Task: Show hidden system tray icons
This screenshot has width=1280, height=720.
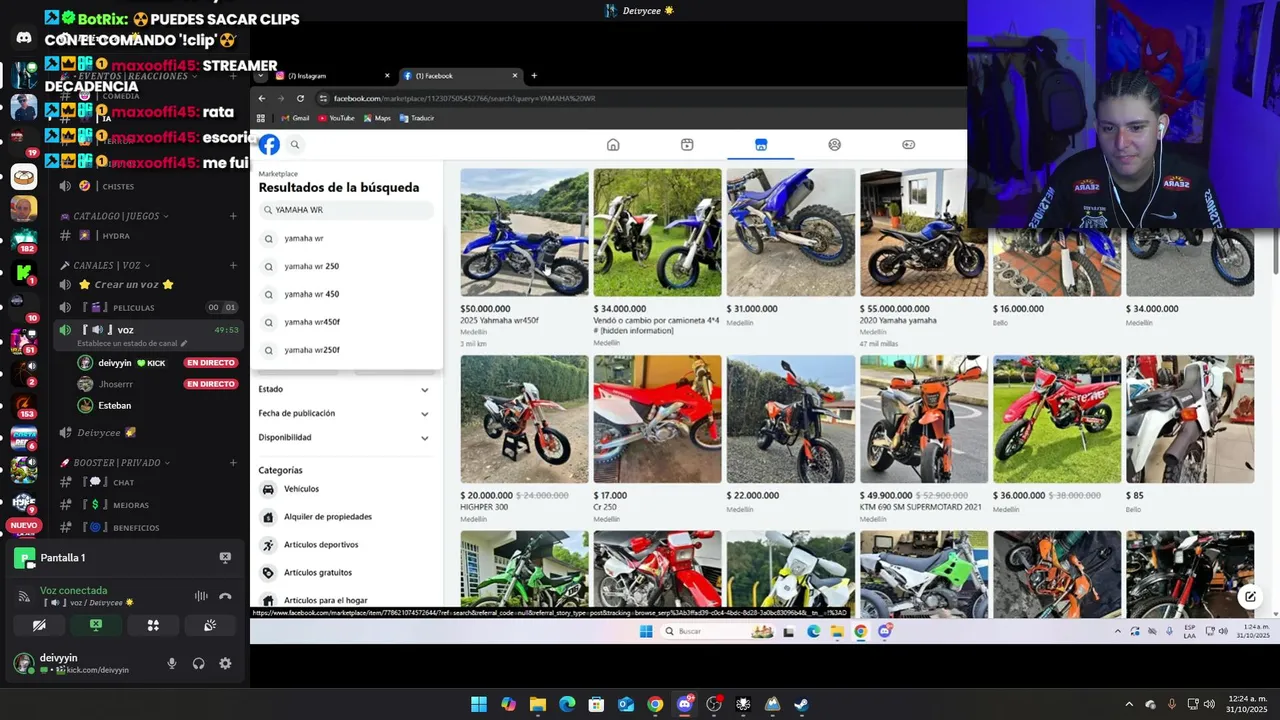Action: tap(1129, 704)
